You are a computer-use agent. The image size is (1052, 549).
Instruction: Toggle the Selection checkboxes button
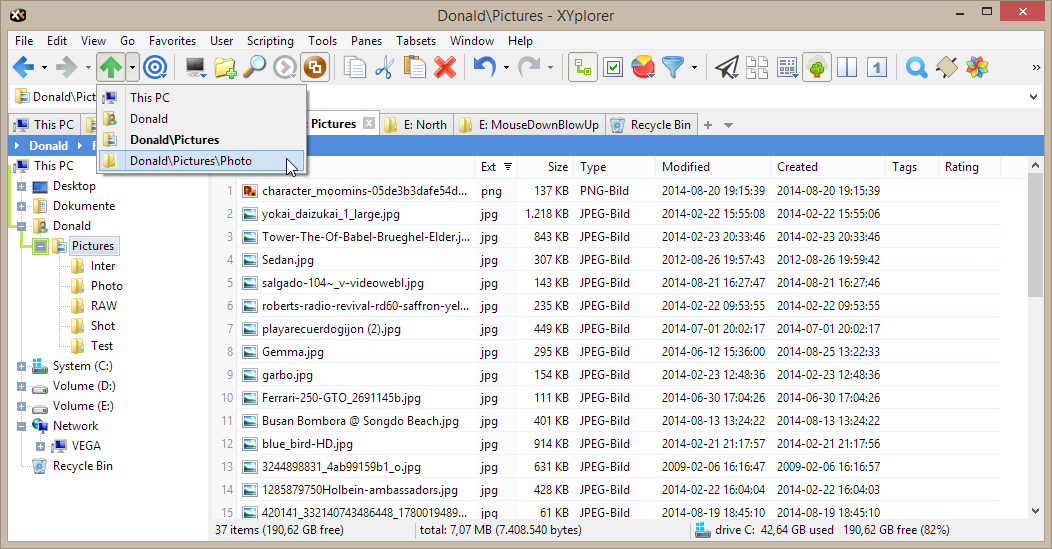[614, 68]
